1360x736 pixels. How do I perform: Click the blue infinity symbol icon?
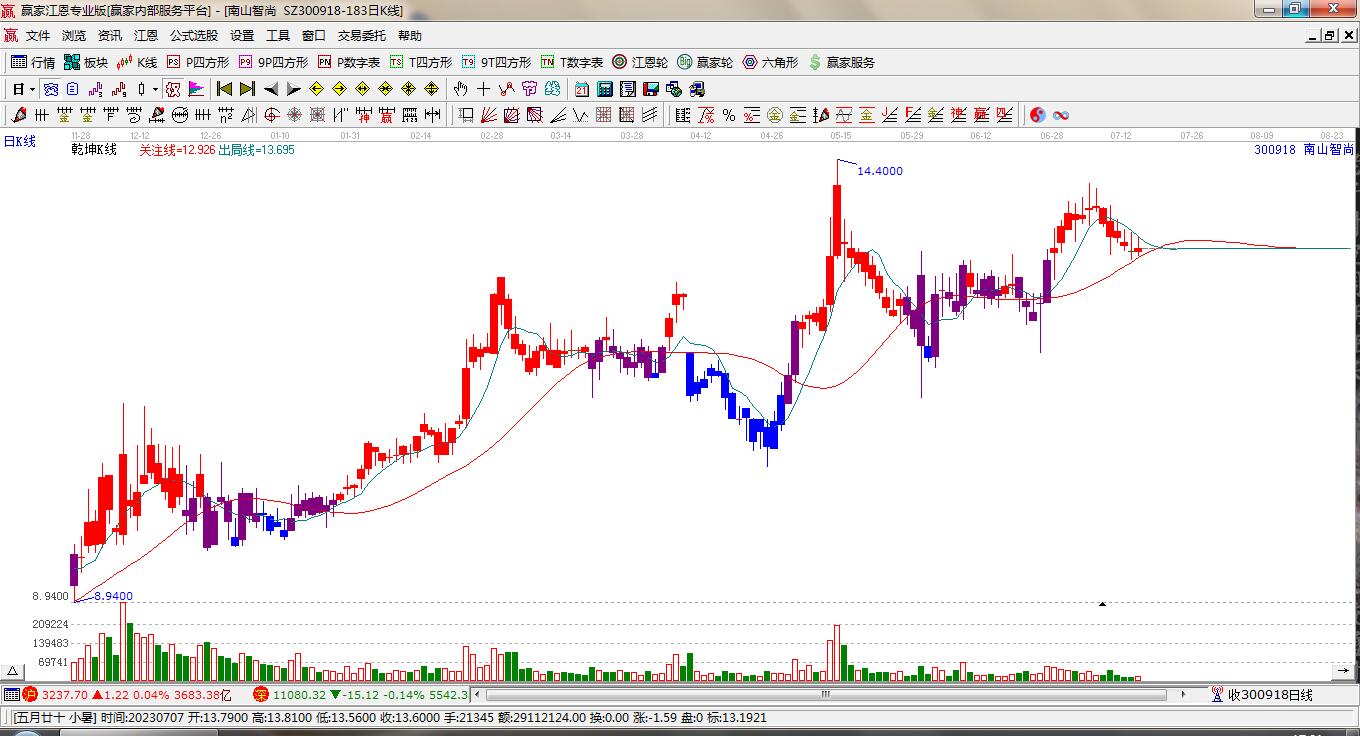pos(1062,116)
